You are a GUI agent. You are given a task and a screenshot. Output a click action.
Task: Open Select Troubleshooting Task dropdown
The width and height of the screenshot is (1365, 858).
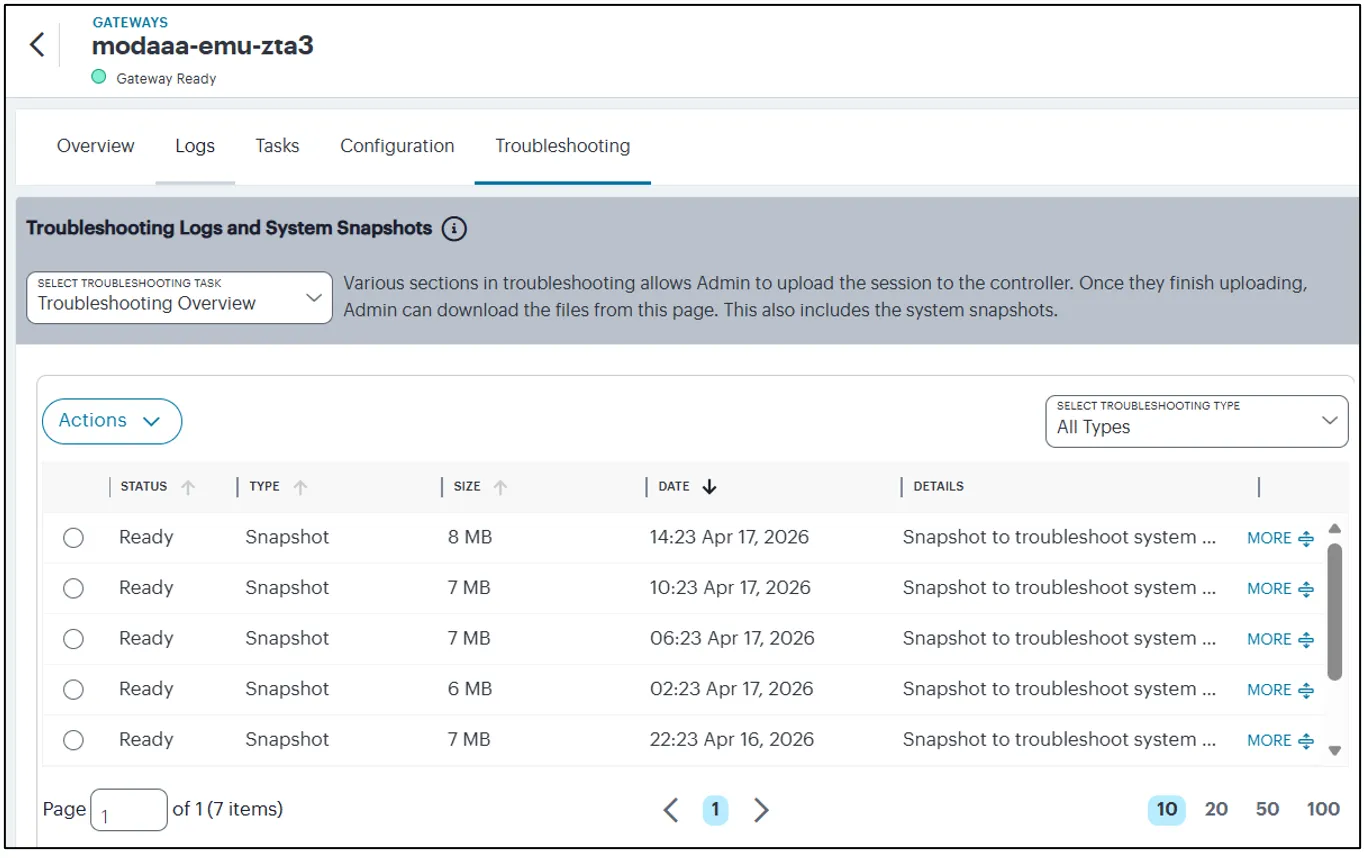(179, 297)
